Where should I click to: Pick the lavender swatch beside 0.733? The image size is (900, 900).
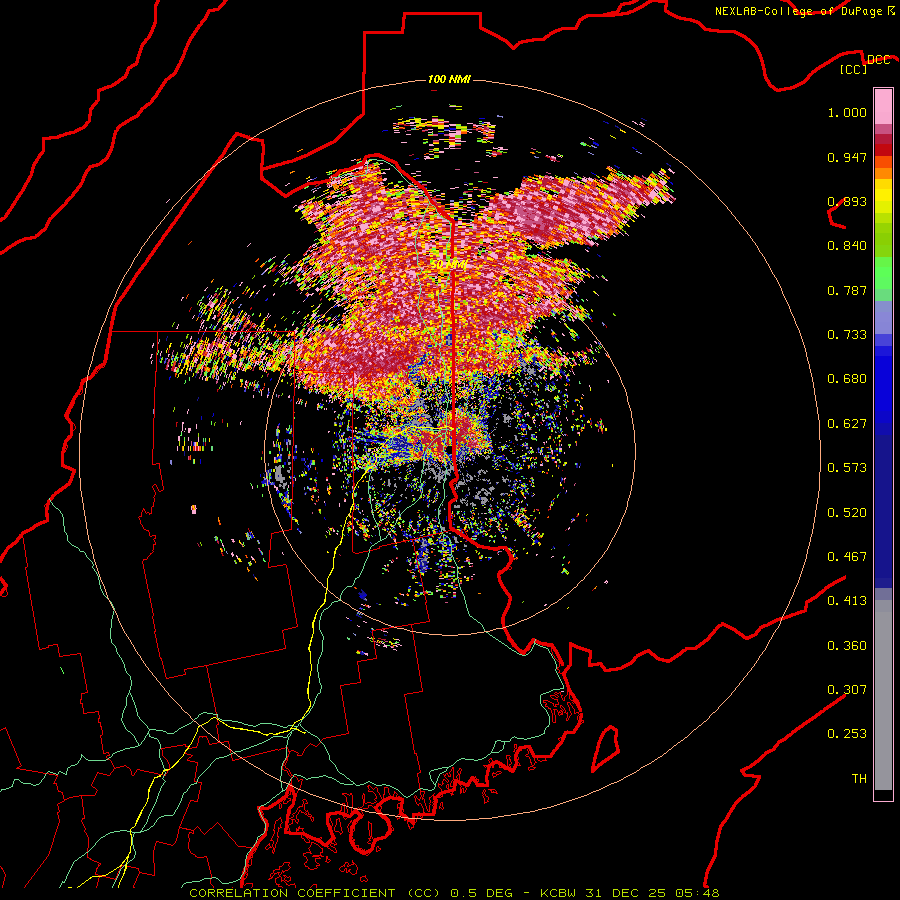point(883,318)
